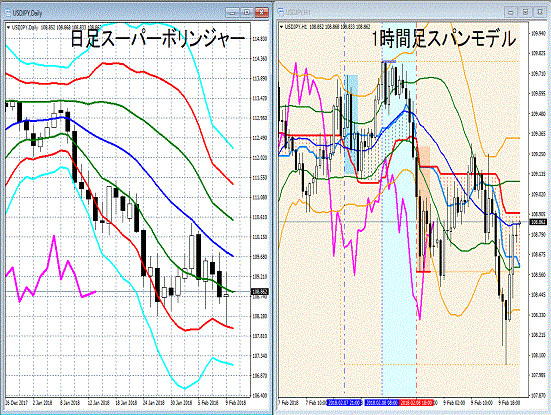Expand the triangle beside USDJPY,H1 chart label
551x415 pixels.
point(281,27)
